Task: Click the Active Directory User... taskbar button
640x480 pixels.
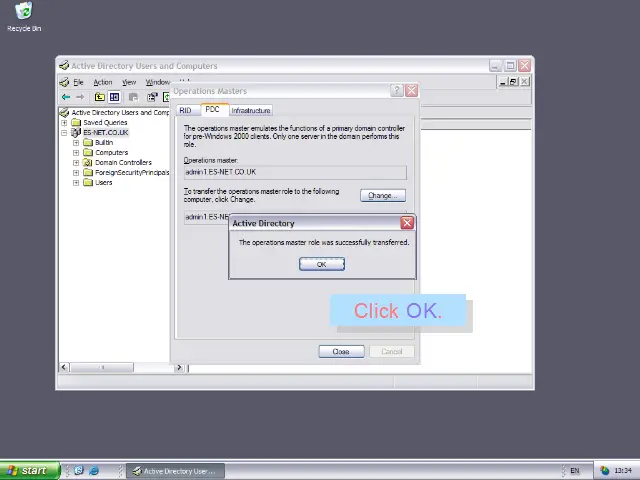Action: pos(175,471)
